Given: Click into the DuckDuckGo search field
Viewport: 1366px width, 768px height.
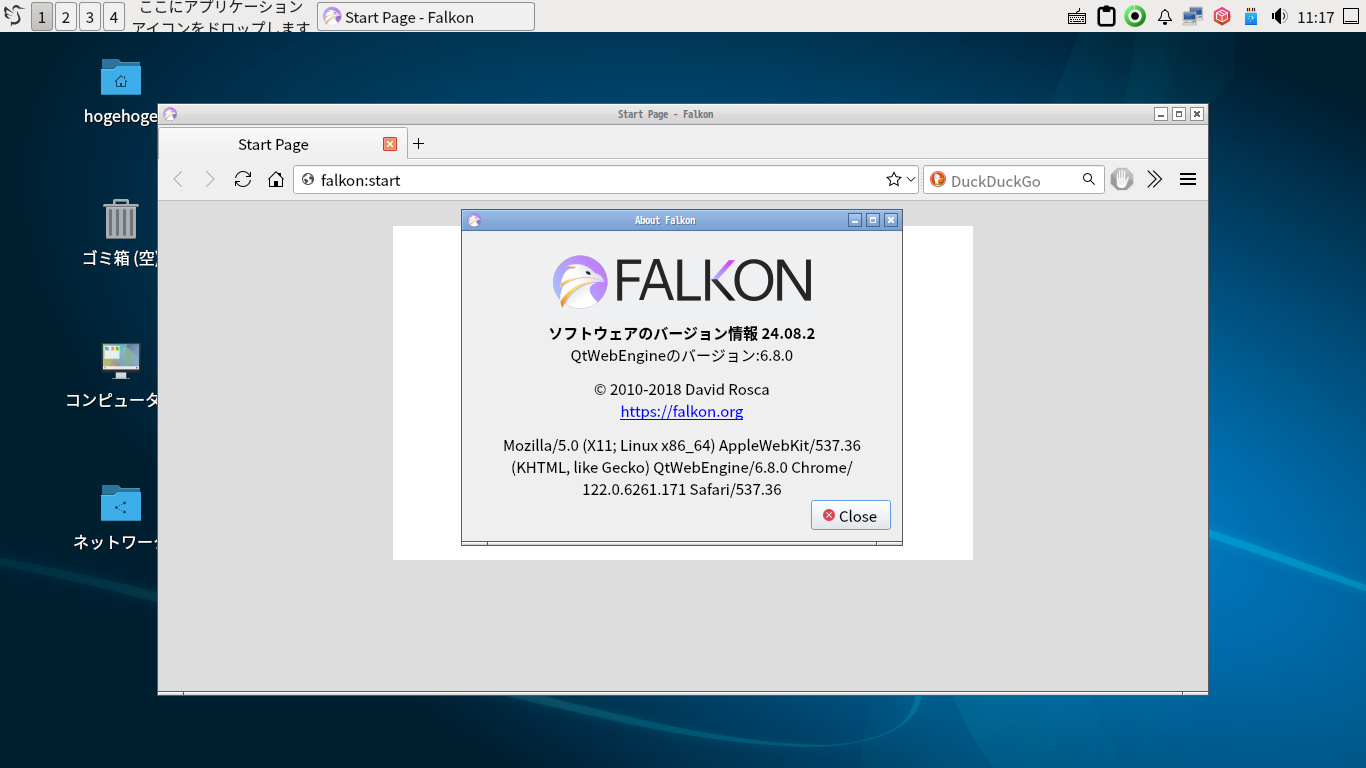Looking at the screenshot, I should coord(1013,180).
